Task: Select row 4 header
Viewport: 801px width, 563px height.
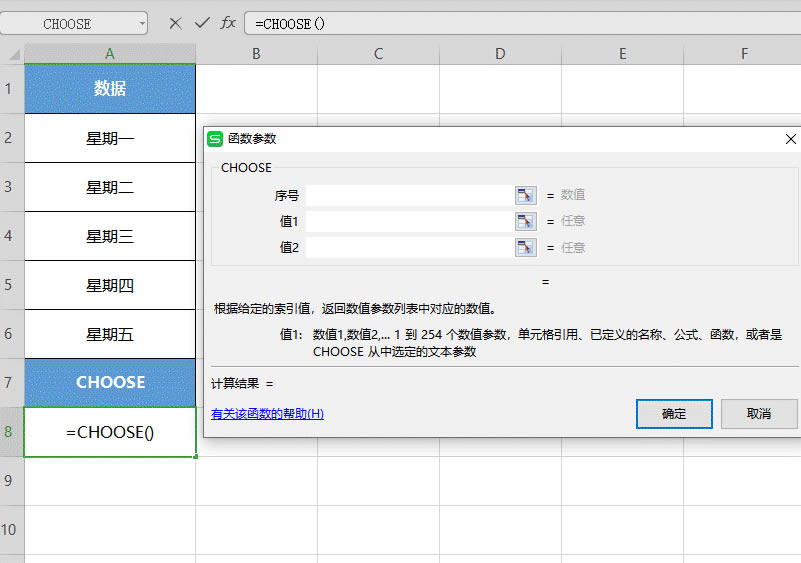Action: point(12,236)
